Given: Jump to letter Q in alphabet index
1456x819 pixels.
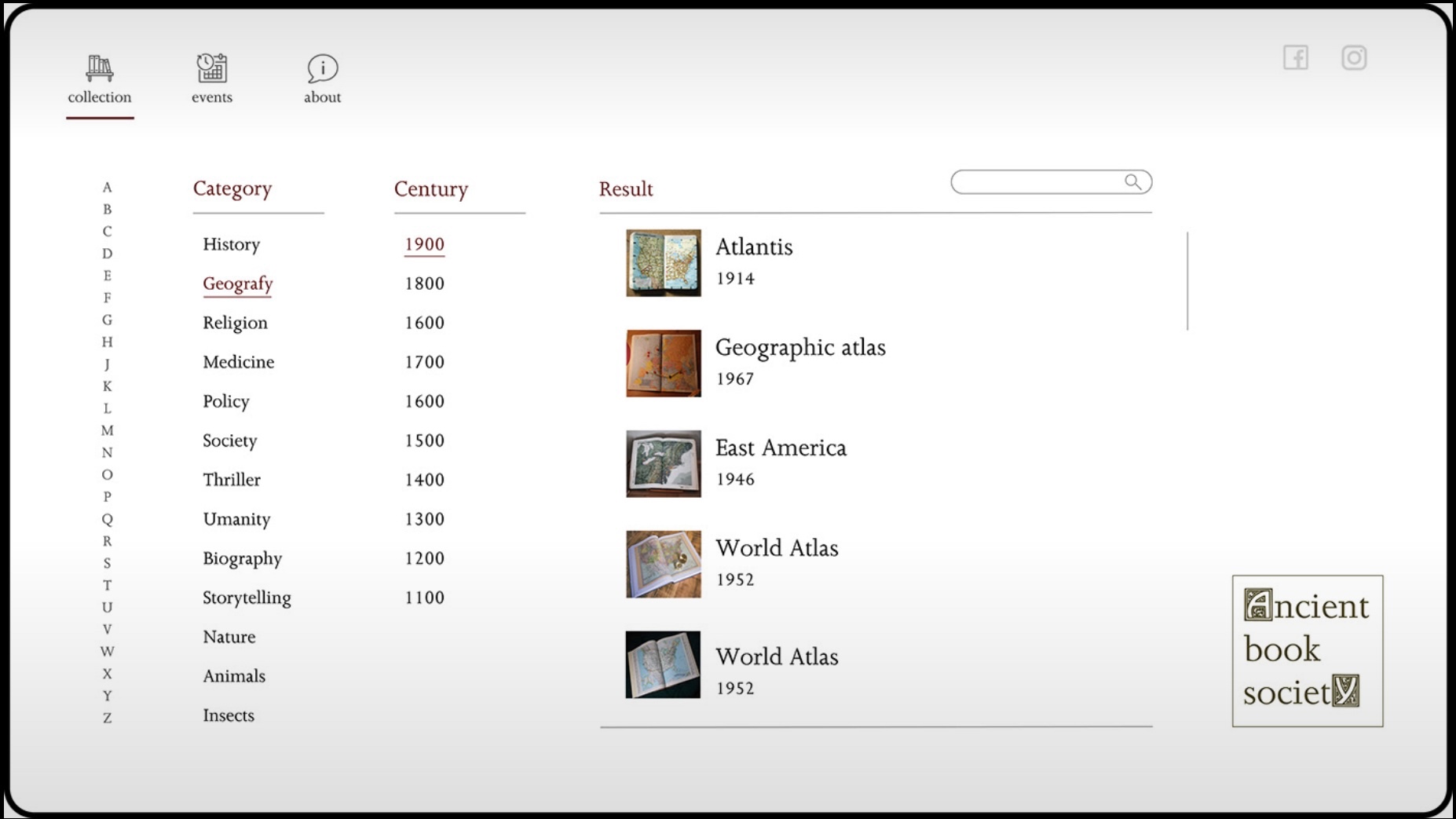Looking at the screenshot, I should pos(108,519).
